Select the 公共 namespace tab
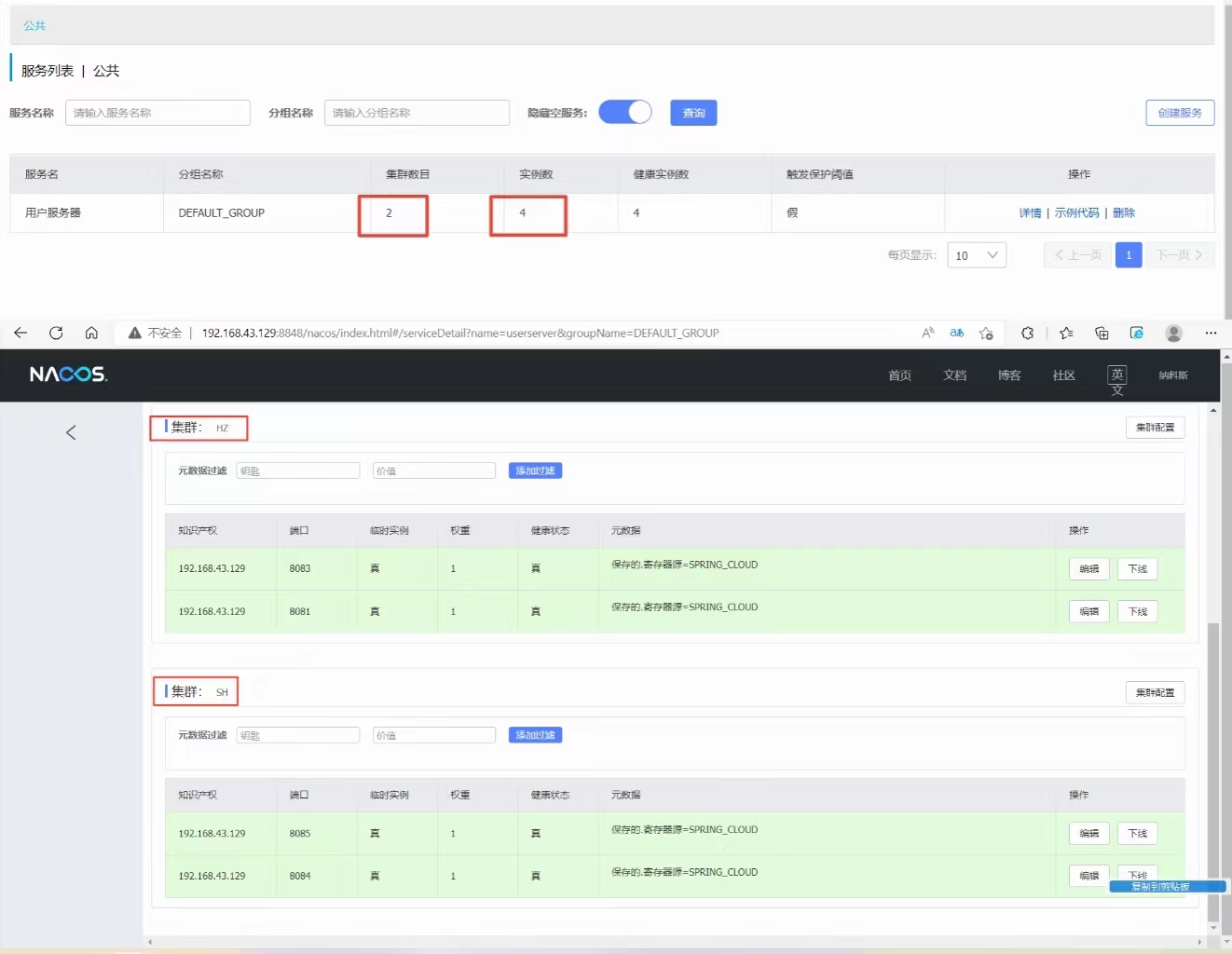1232x954 pixels. point(34,25)
